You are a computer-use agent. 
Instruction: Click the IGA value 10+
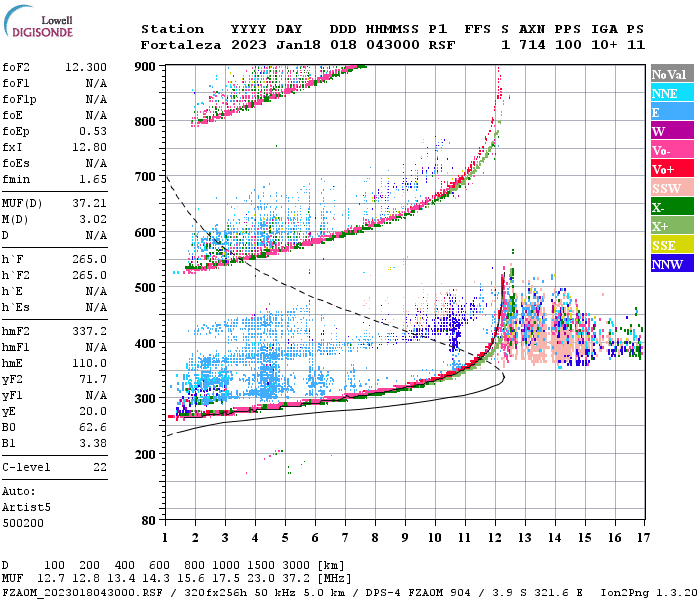click(604, 45)
